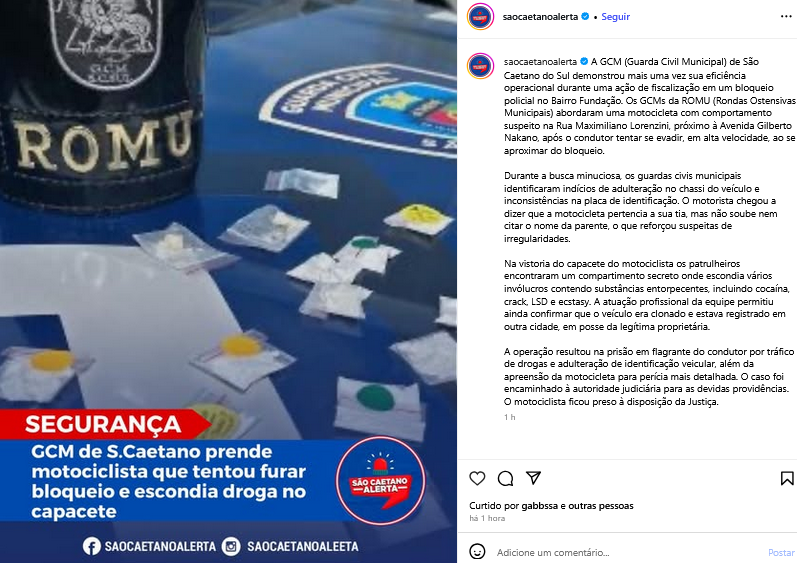Screen dimensions: 797x563
Task: Click the header saocaetanoalerta profile avatar
Action: click(x=480, y=17)
